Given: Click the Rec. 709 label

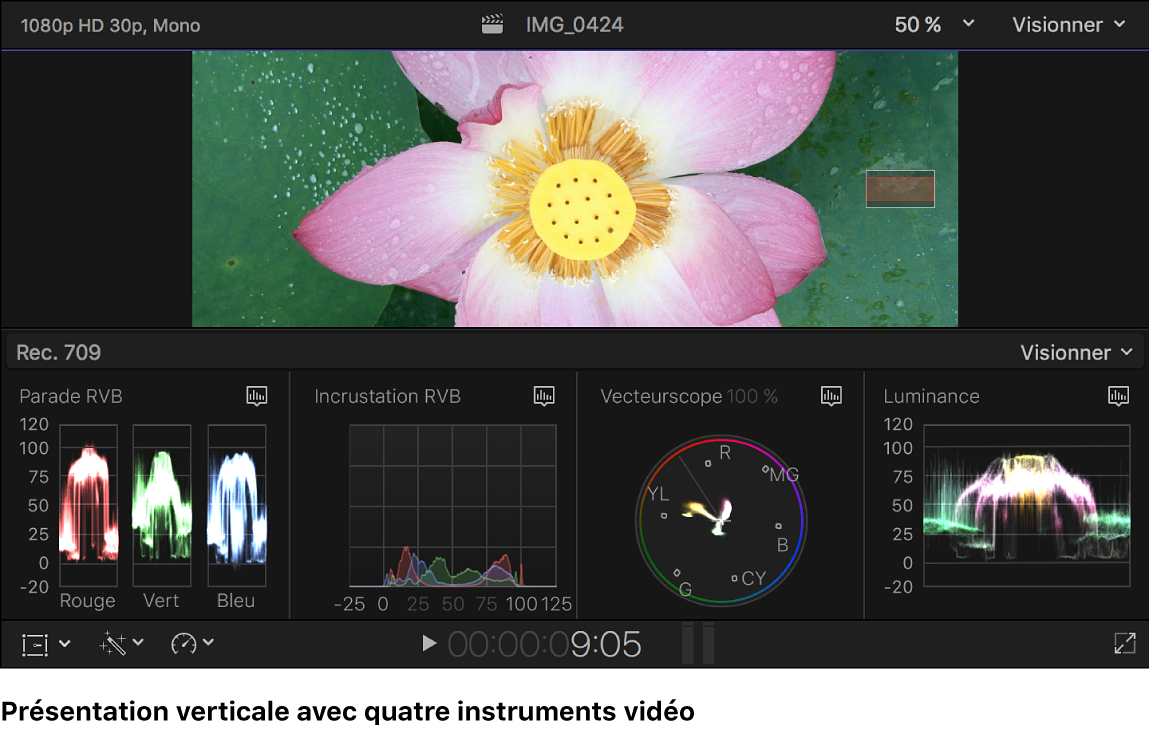Looking at the screenshot, I should (55, 352).
